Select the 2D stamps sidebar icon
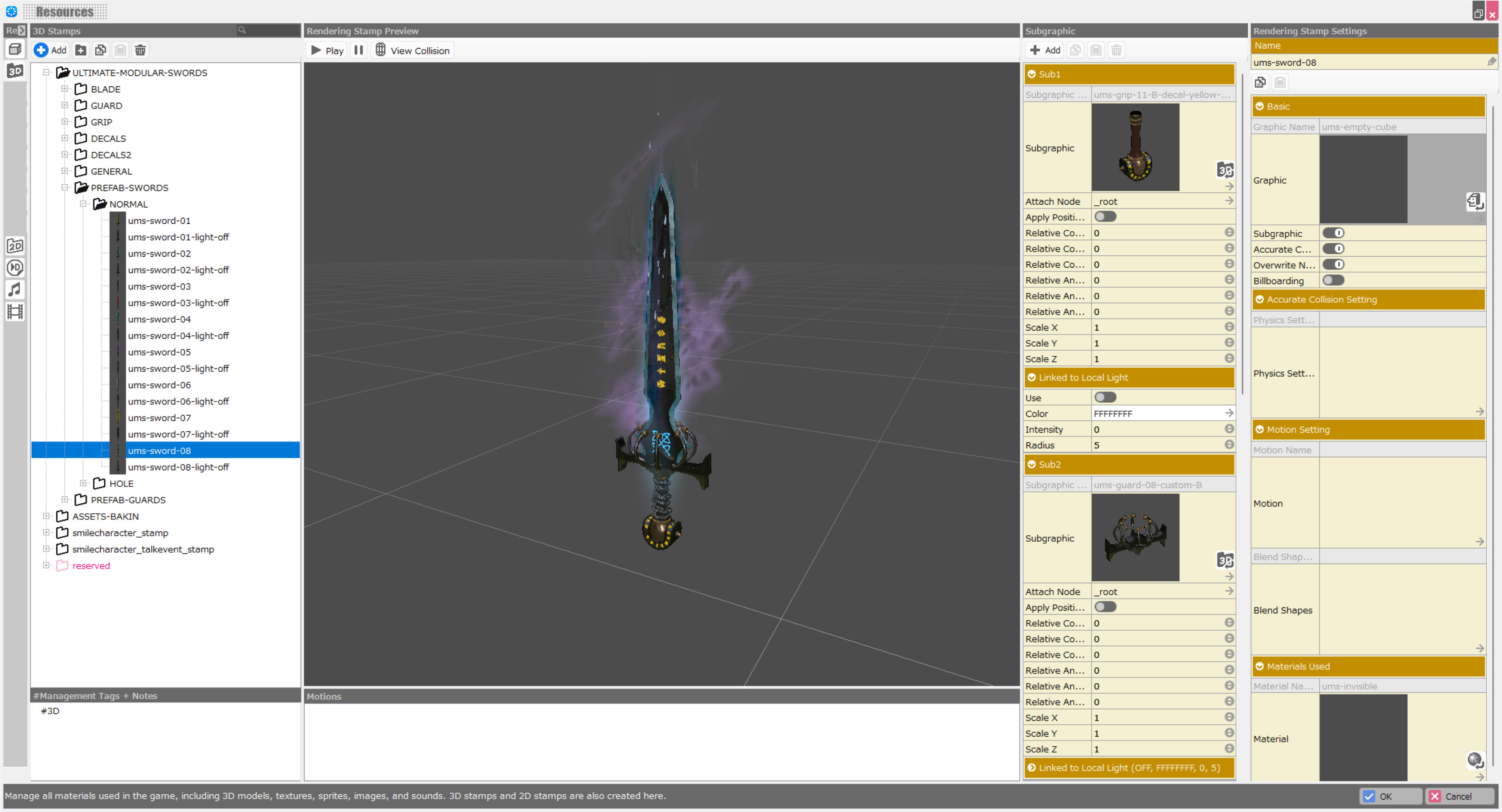The width and height of the screenshot is (1502, 812). tap(15, 245)
